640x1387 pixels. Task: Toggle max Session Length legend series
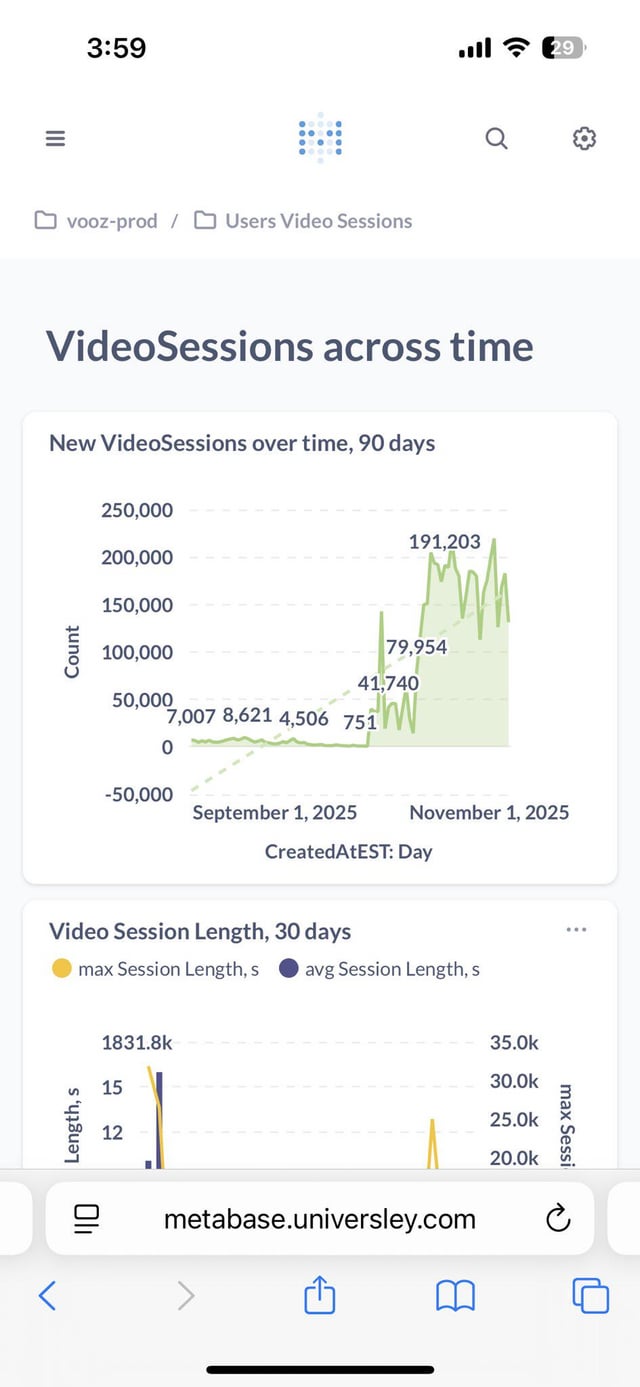pyautogui.click(x=155, y=969)
